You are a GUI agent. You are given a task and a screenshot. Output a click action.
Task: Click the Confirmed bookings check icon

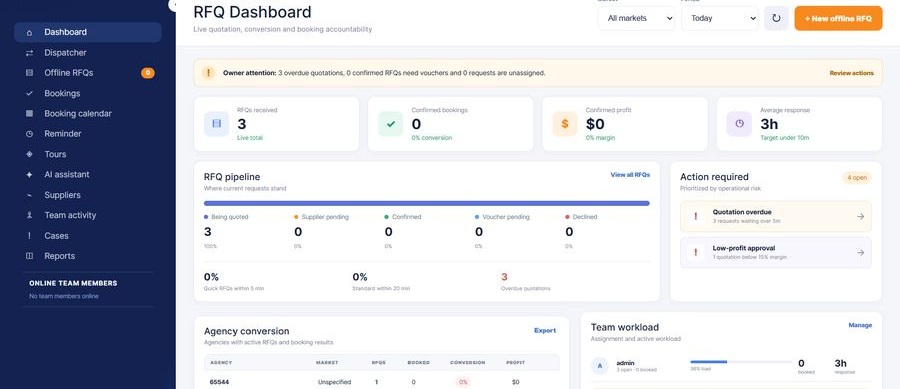(x=390, y=124)
